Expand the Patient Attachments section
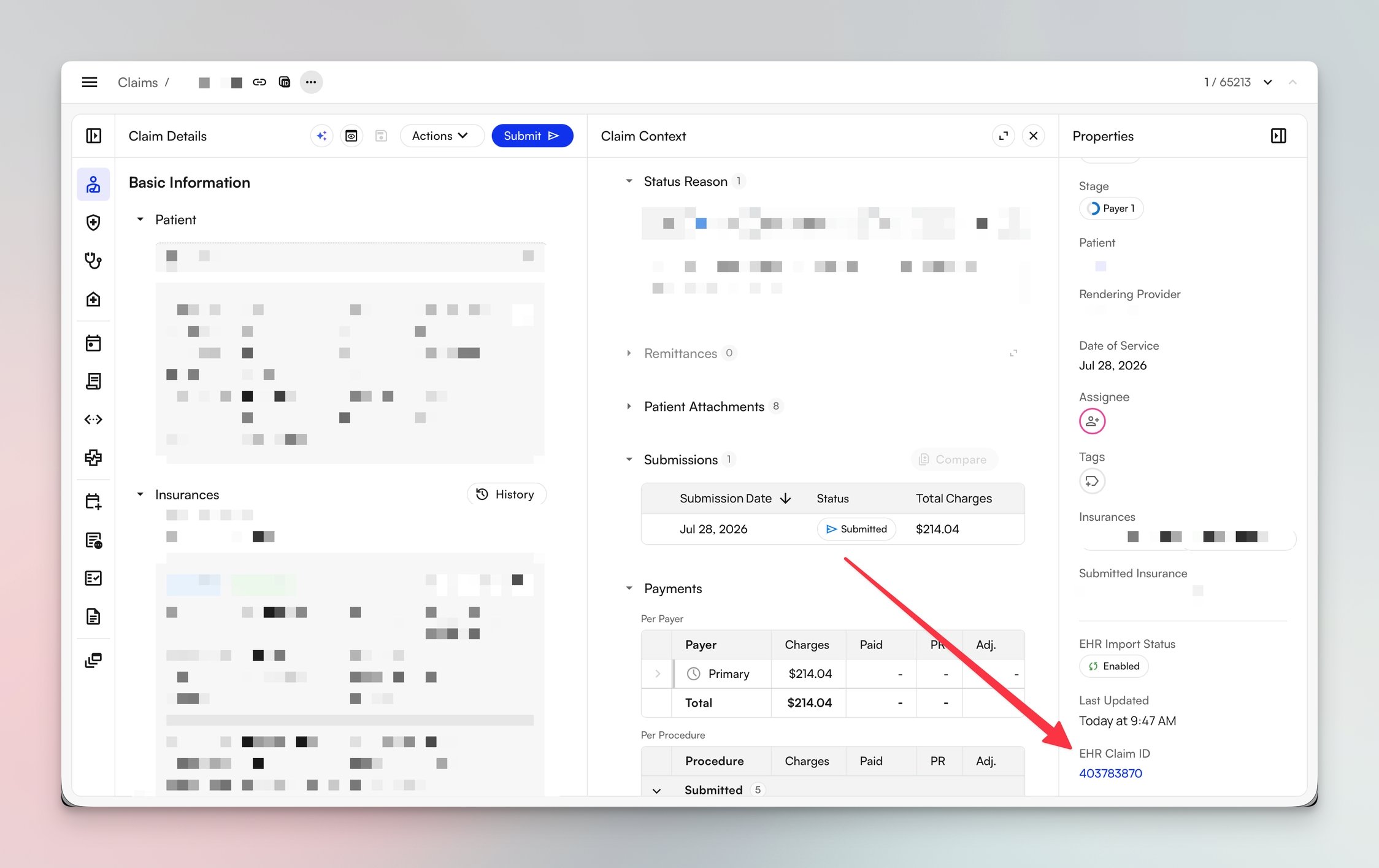 (x=629, y=407)
